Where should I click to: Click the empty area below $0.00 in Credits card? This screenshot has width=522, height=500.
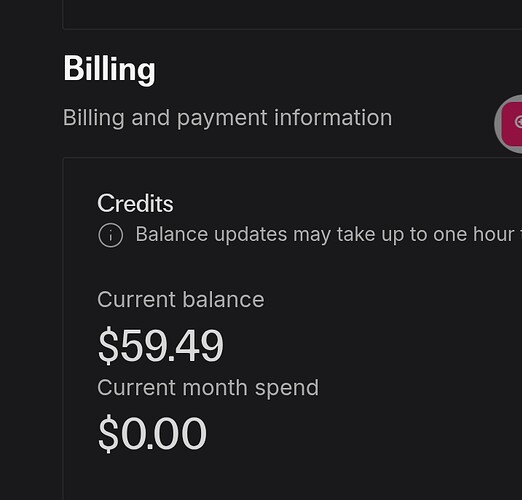click(x=292, y=478)
